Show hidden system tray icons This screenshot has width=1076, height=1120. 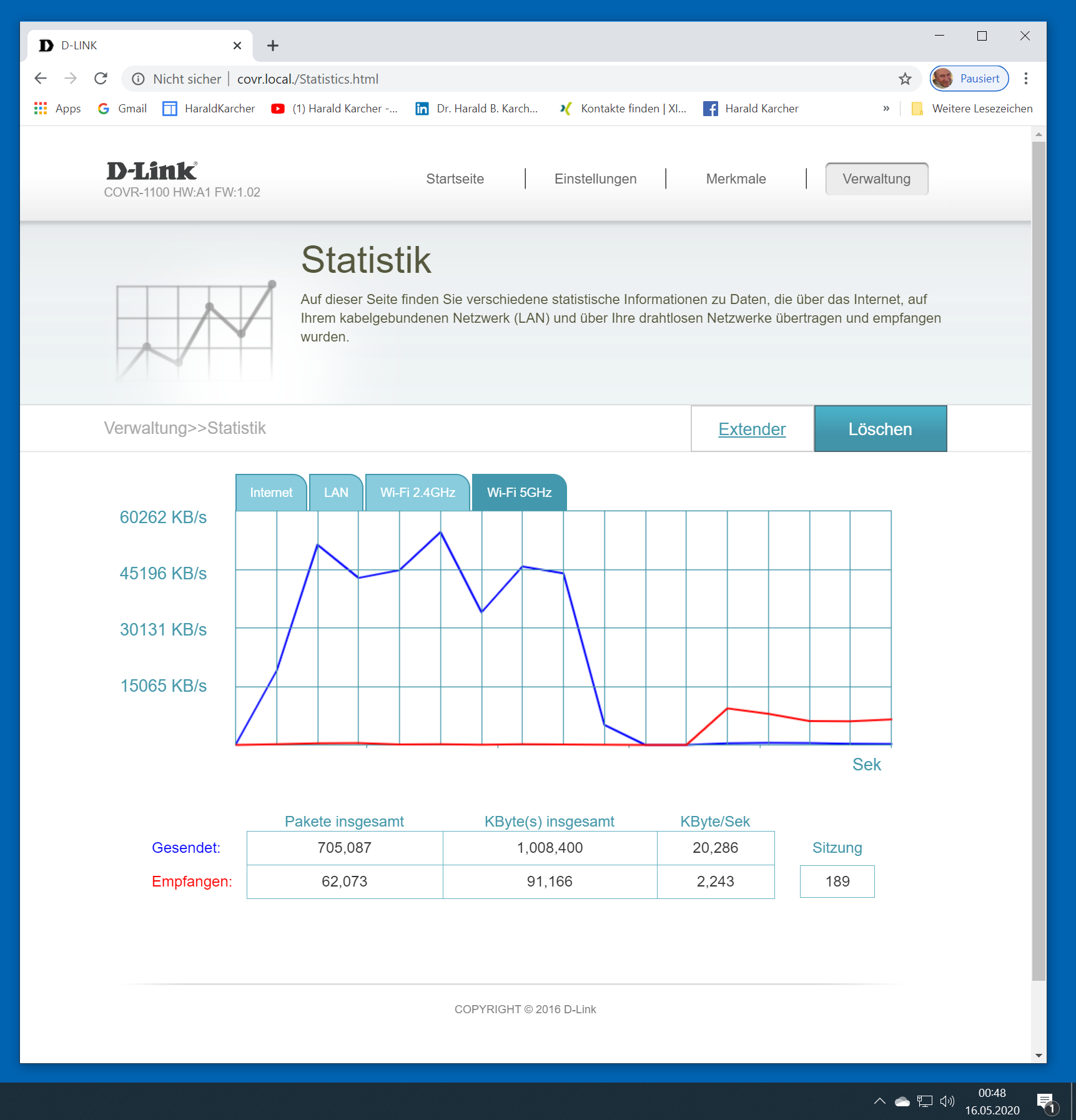(x=879, y=1101)
